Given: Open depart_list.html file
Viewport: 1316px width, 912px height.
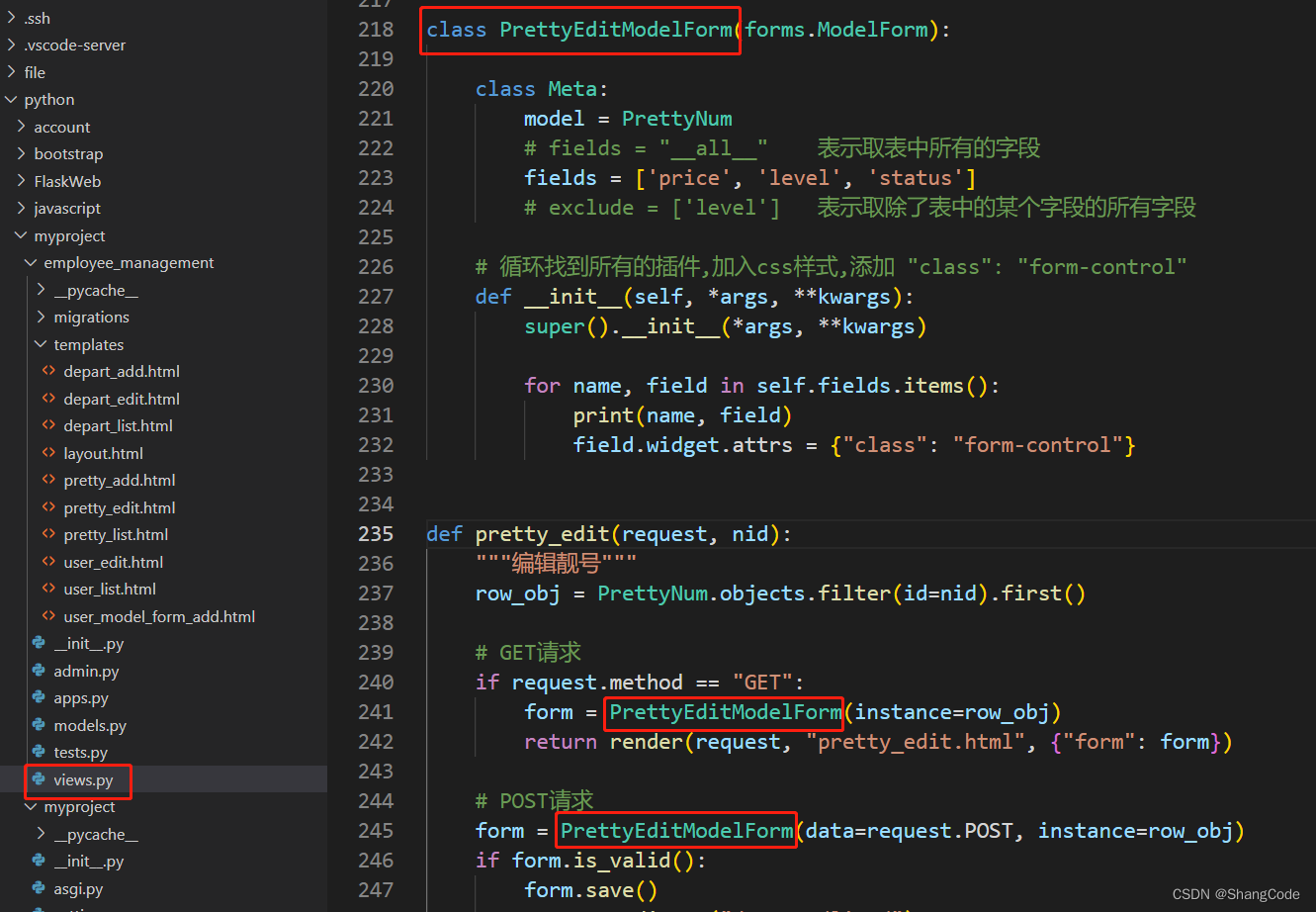Looking at the screenshot, I should 119,426.
